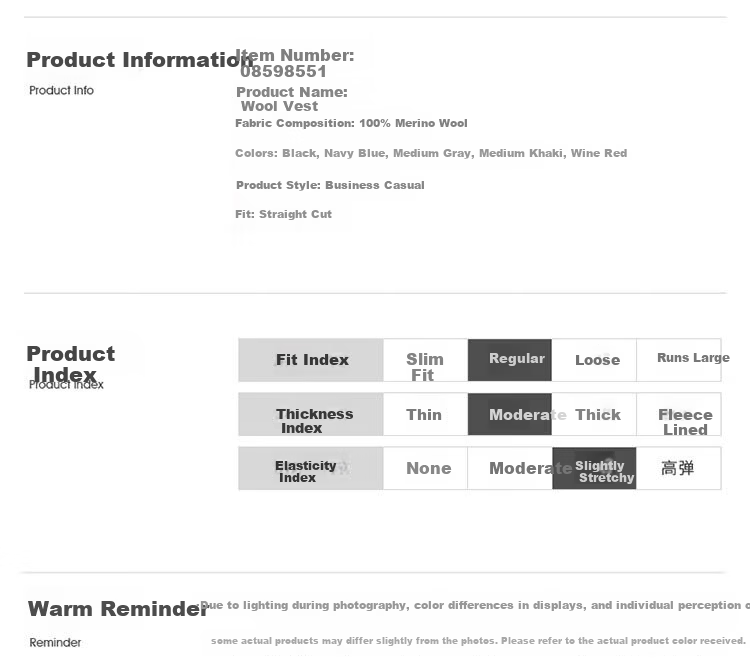
Task: Click the highlighted Slightly Stretchy cell
Action: (594, 468)
